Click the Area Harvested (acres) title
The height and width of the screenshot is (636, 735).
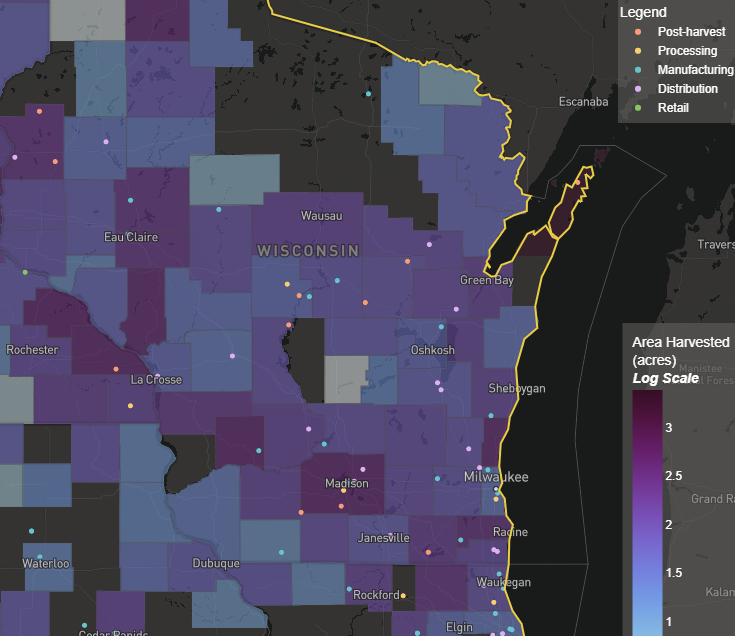coord(680,350)
